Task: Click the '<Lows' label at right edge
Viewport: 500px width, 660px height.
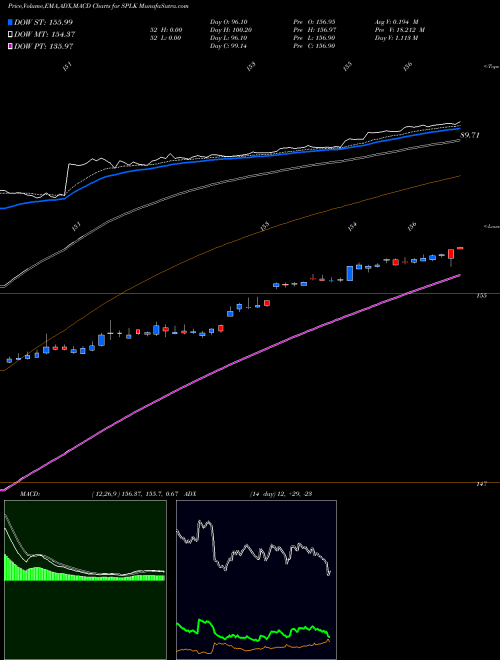Action: (491, 226)
